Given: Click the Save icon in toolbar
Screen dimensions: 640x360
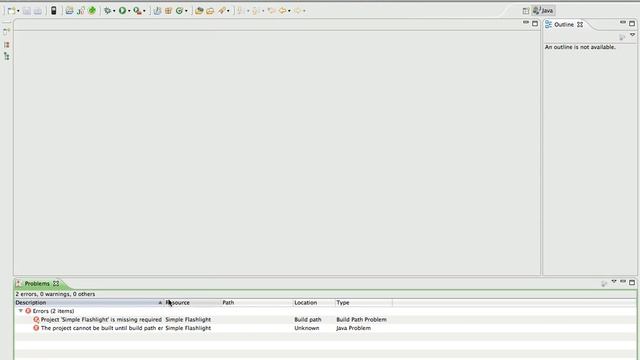Looking at the screenshot, I should point(27,11).
